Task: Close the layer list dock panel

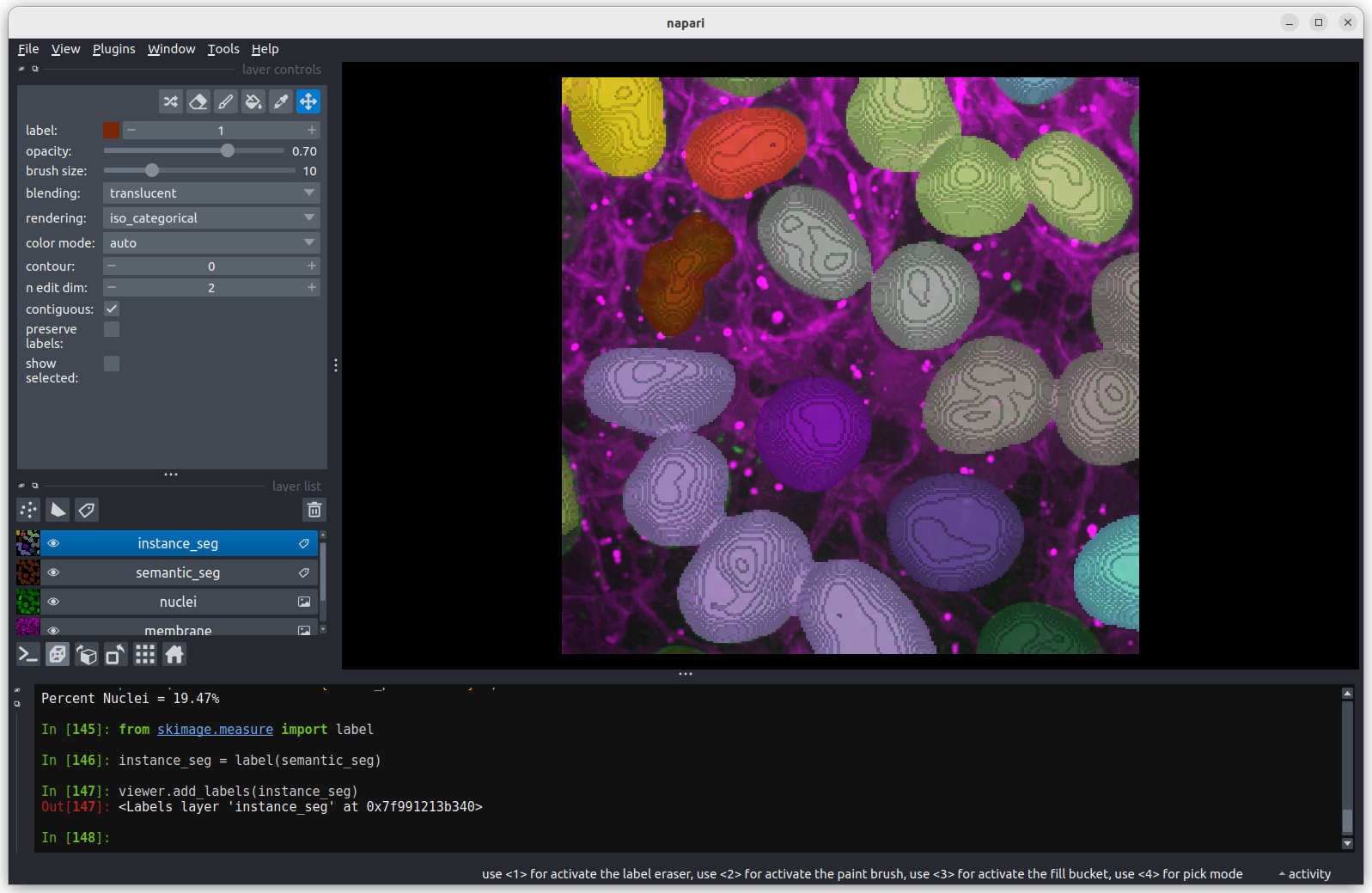Action: tap(21, 486)
